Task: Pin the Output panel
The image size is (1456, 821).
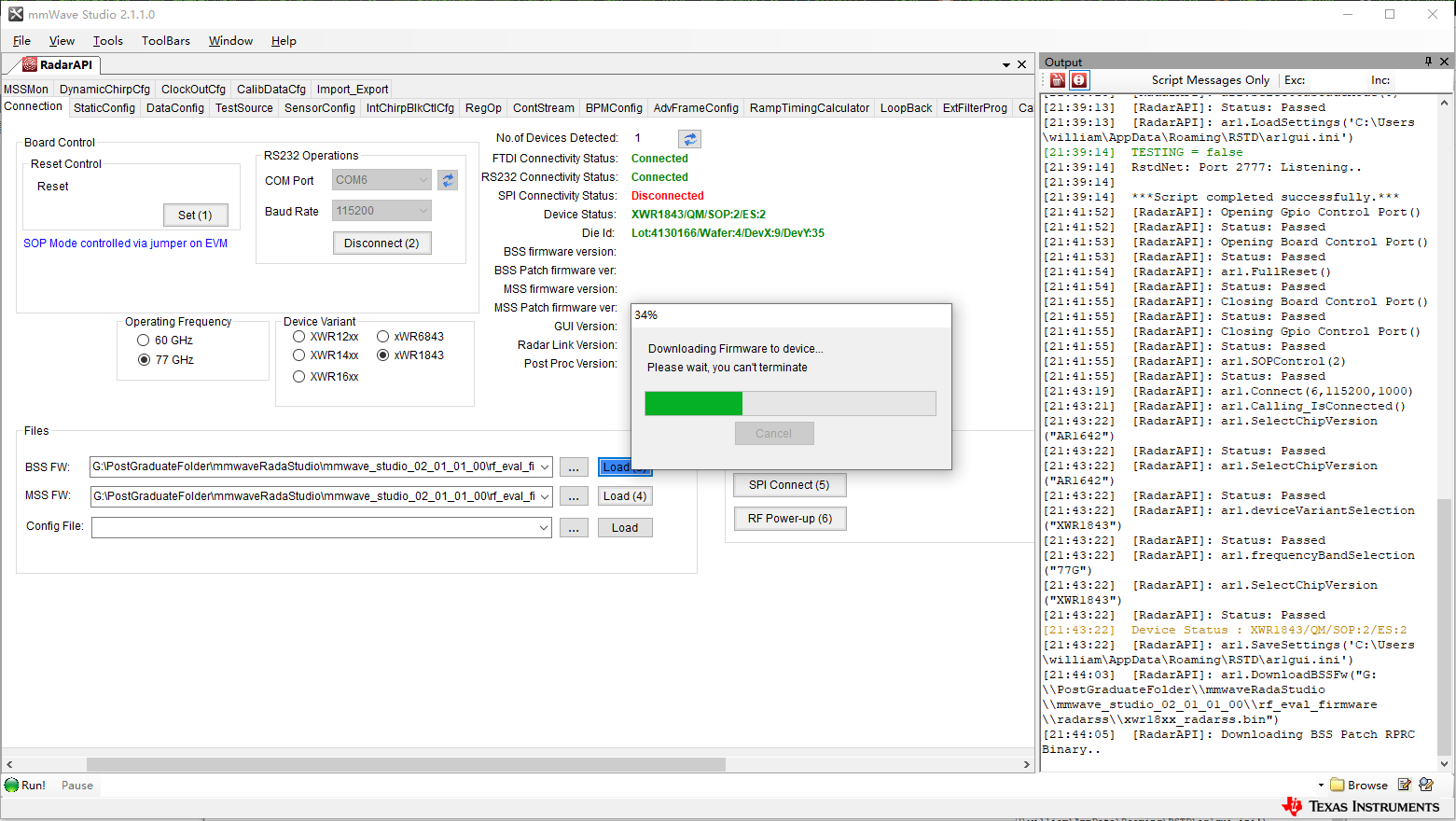Action: (1428, 62)
